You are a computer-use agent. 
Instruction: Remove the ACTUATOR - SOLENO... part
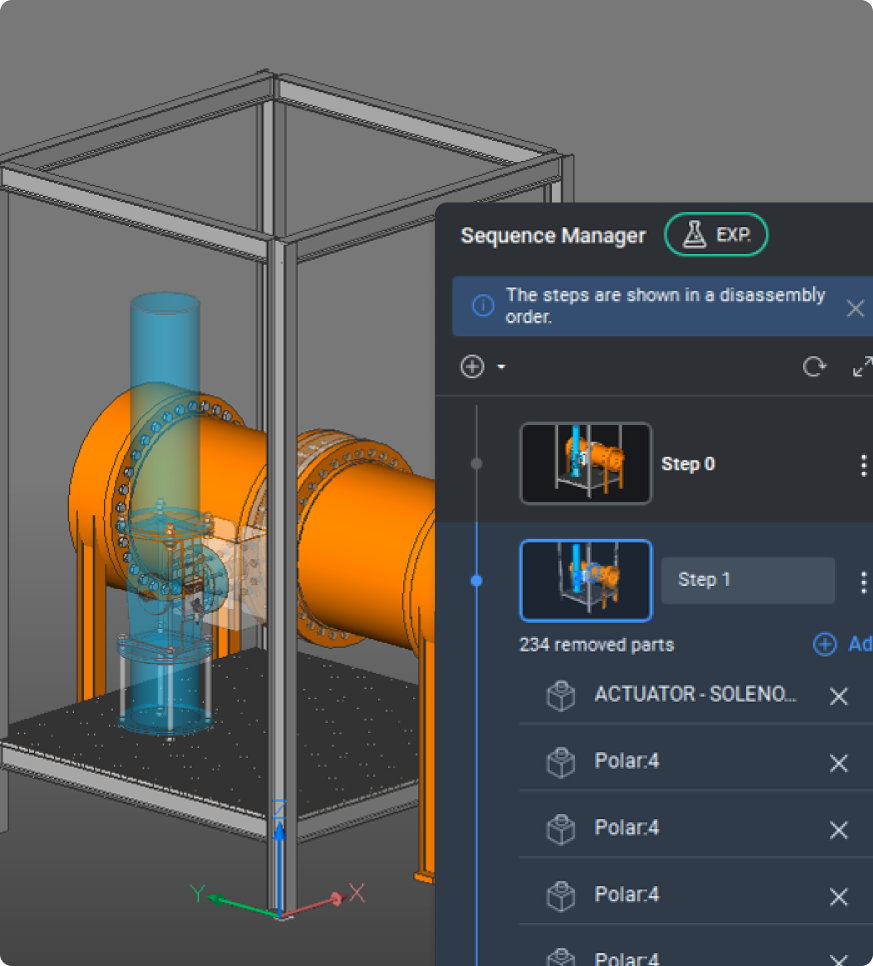pyautogui.click(x=838, y=696)
